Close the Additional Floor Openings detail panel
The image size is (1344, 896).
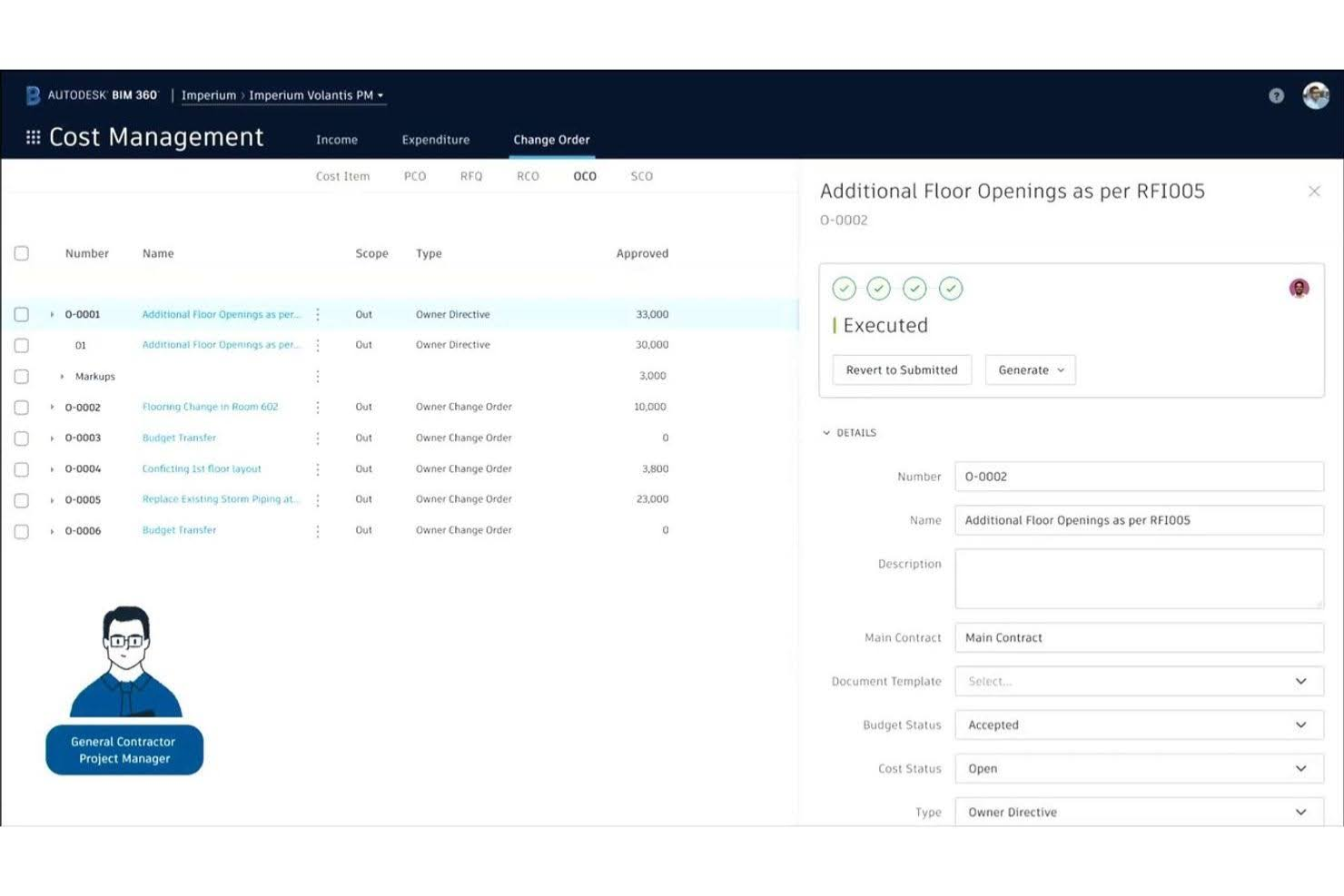pyautogui.click(x=1314, y=191)
